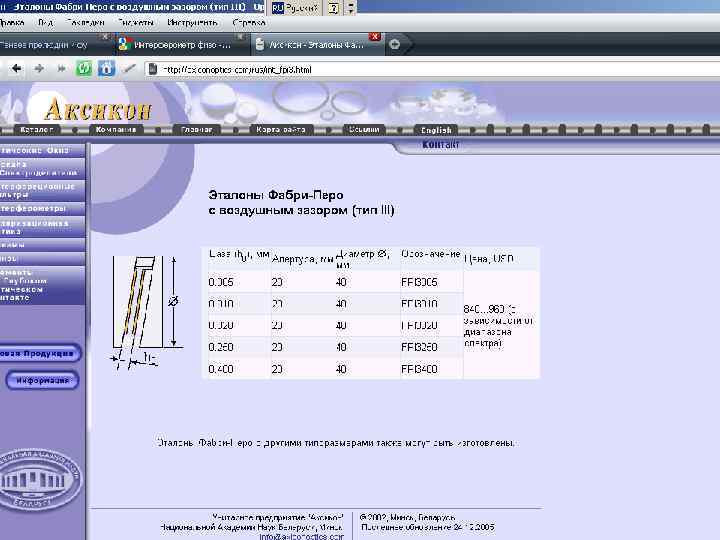Click the Fabry-Perot etalon diagram image
The image size is (720, 540).
[x=146, y=312]
